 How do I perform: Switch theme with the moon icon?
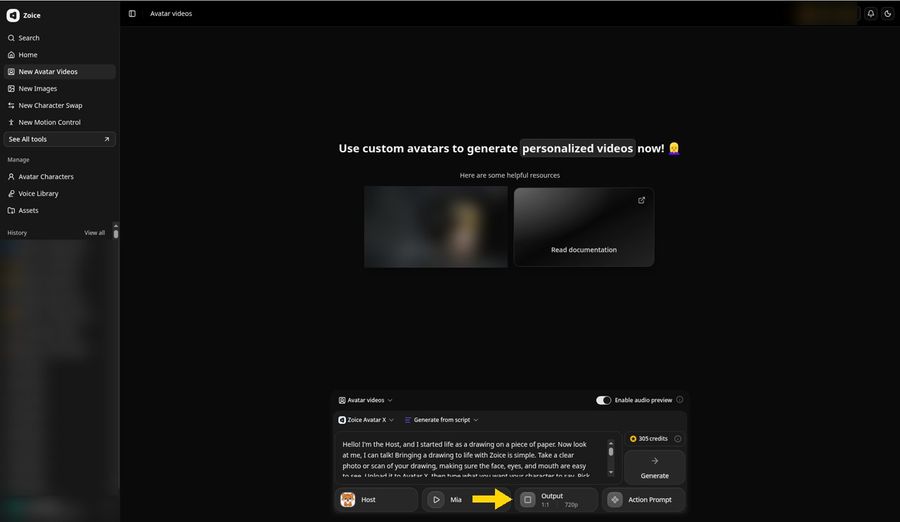(888, 14)
